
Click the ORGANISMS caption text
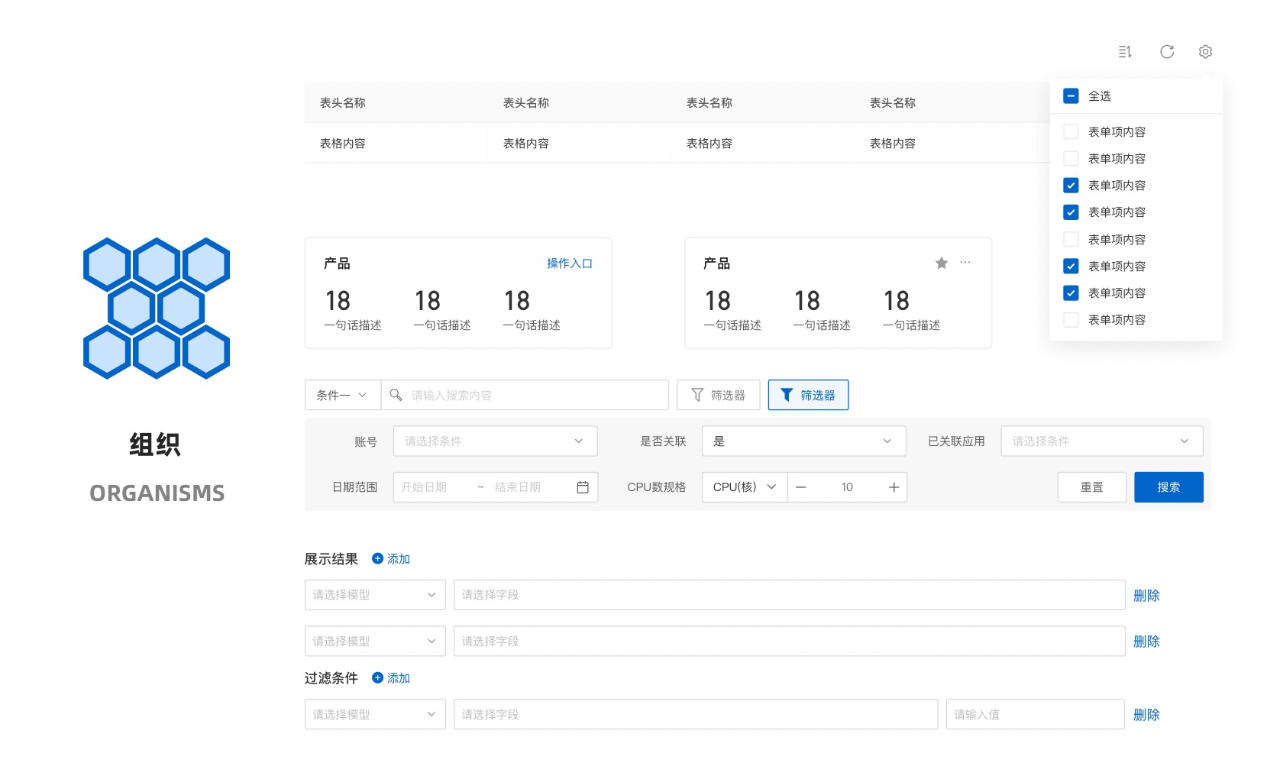pos(157,493)
